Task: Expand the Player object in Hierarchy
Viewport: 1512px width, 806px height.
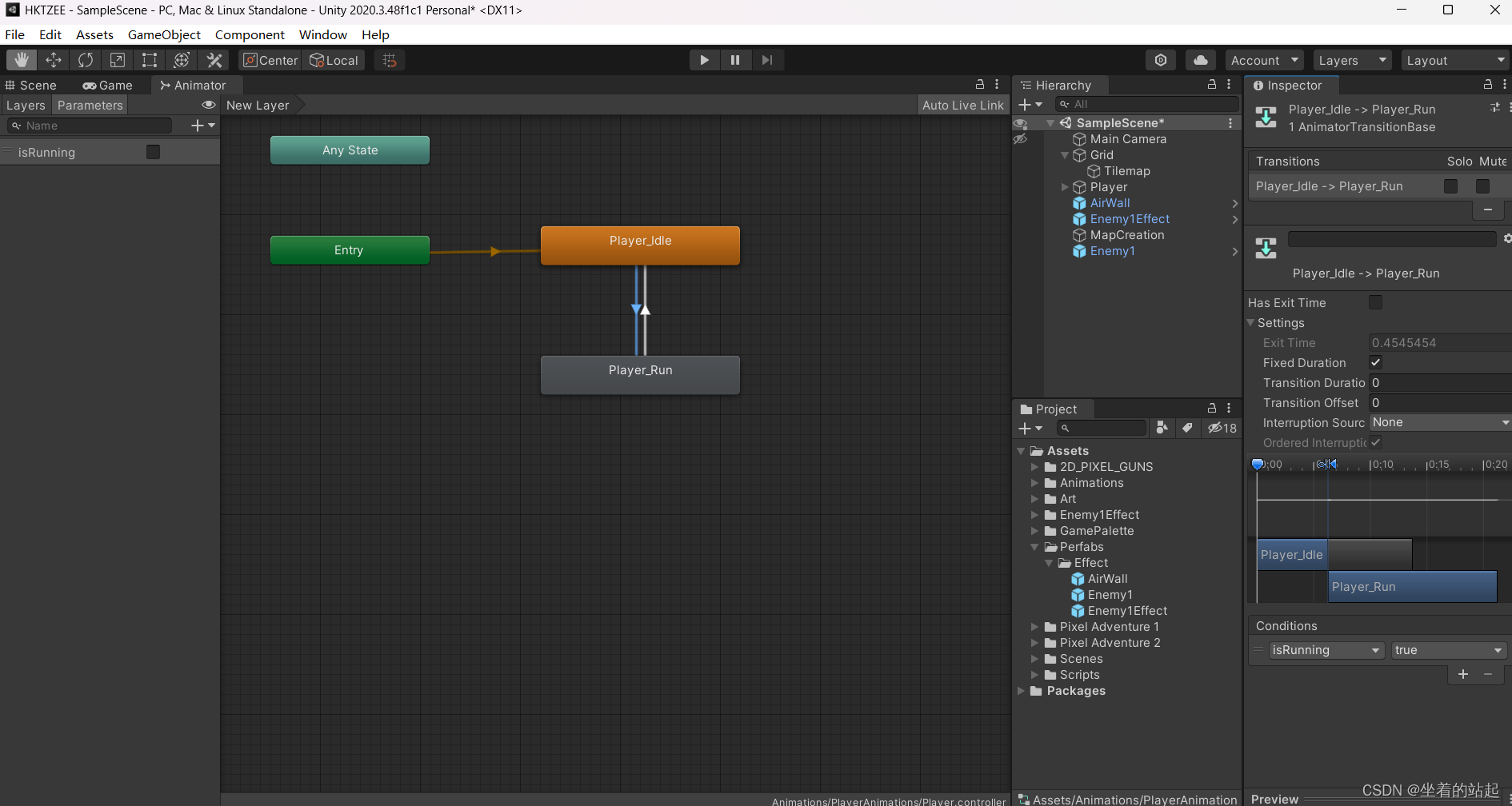Action: click(1065, 186)
